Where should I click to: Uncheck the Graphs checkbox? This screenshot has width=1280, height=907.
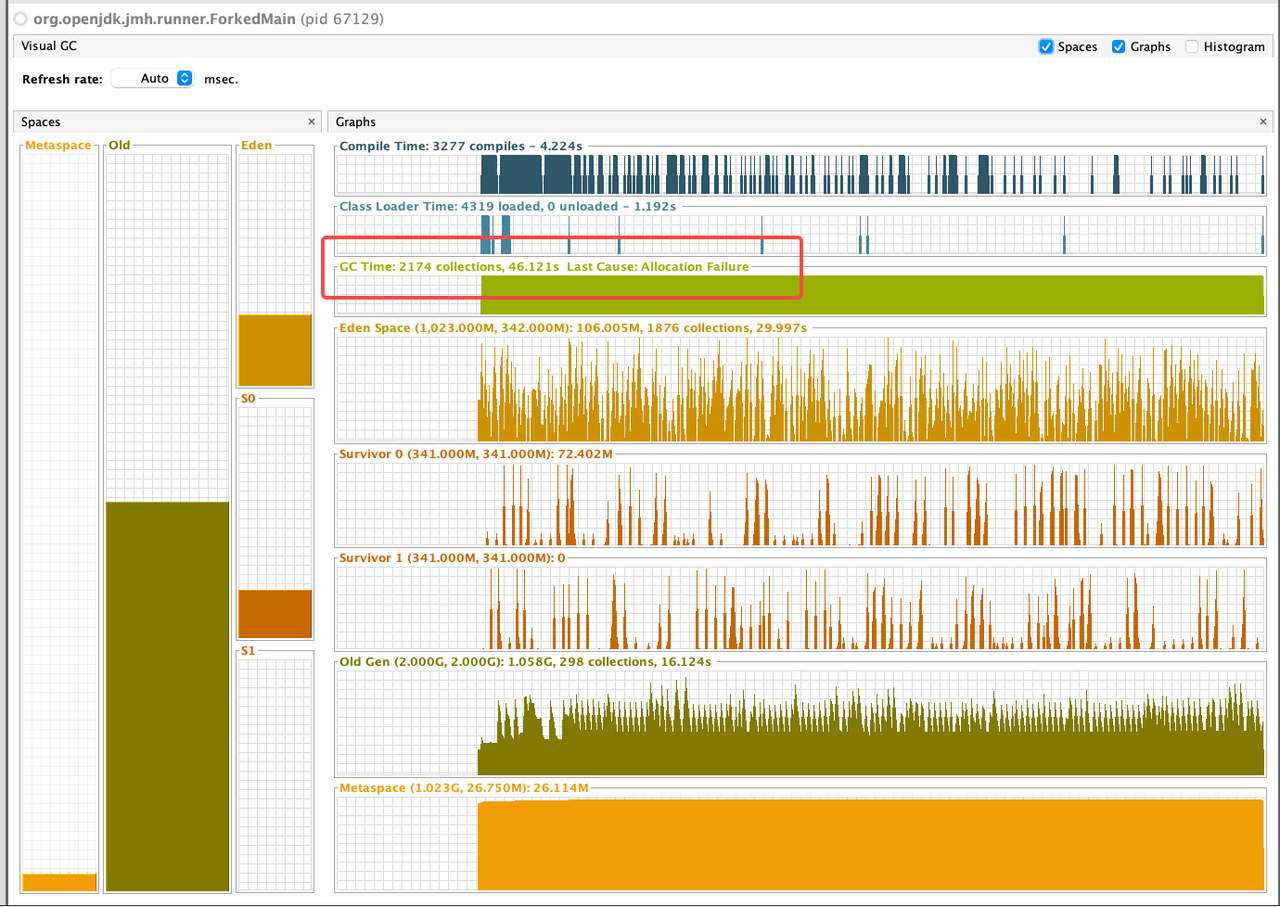point(1119,47)
